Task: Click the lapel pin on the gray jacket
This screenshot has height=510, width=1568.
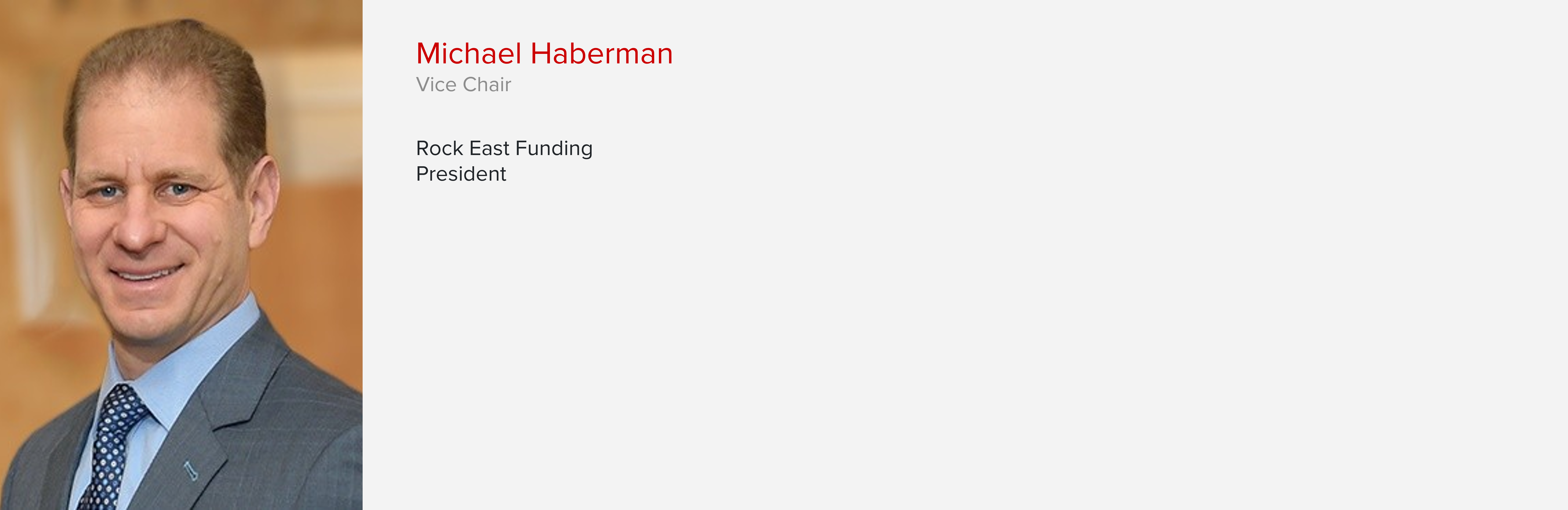Action: click(x=190, y=470)
